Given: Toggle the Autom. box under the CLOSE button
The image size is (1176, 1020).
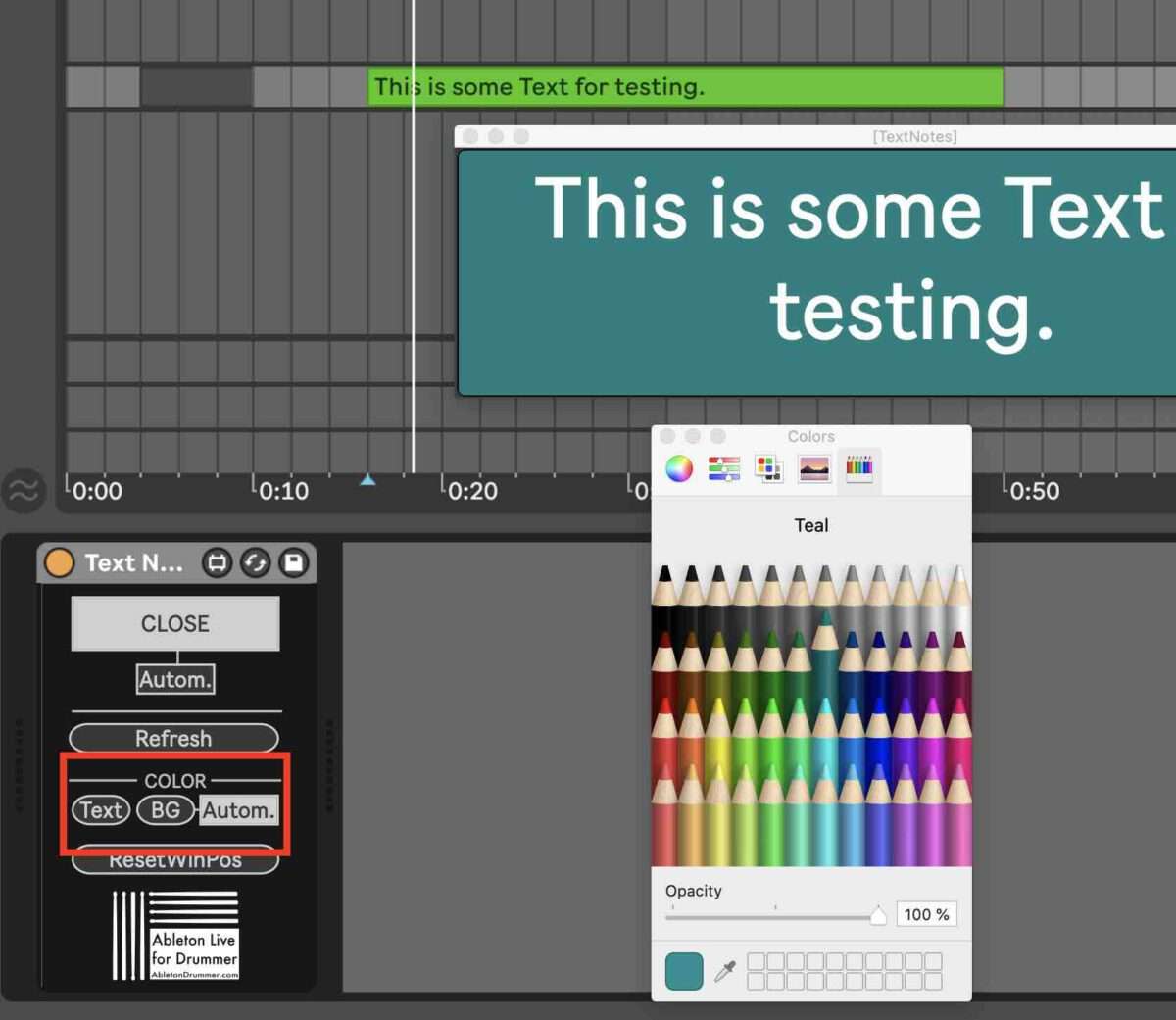Looking at the screenshot, I should pos(175,679).
